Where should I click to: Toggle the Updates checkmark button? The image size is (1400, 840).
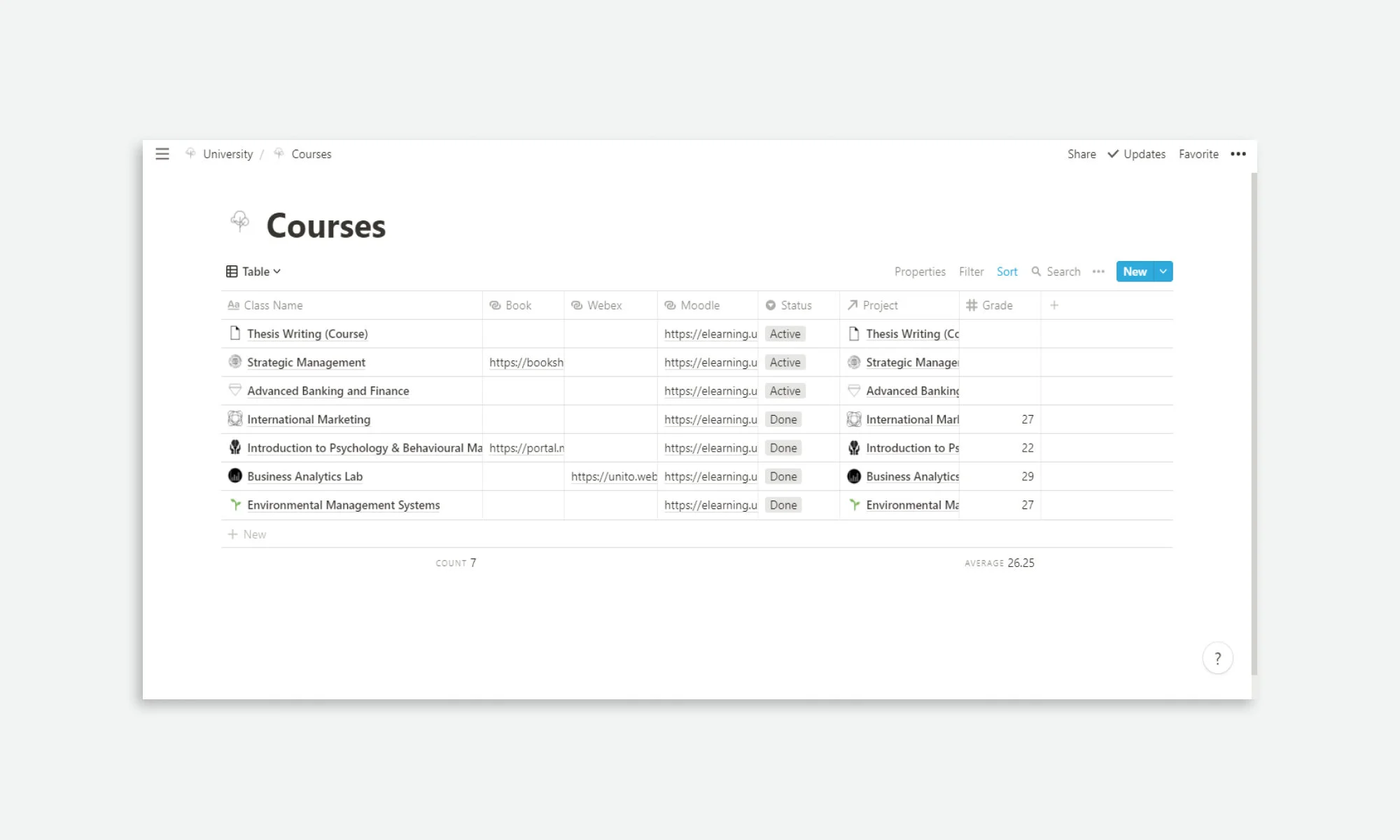pos(1137,154)
